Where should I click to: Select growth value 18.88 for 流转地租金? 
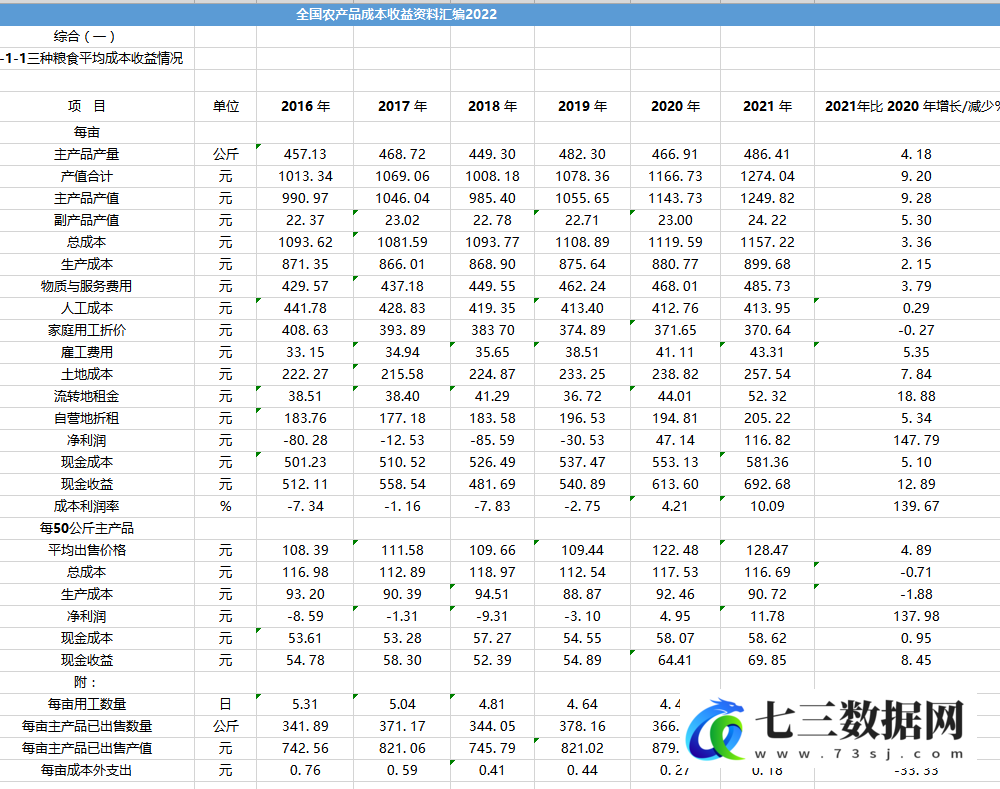916,396
